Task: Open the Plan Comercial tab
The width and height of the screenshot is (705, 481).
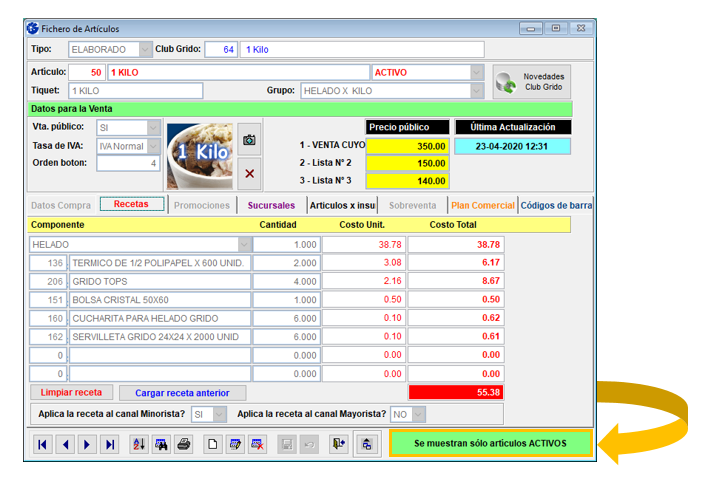Action: 481,205
